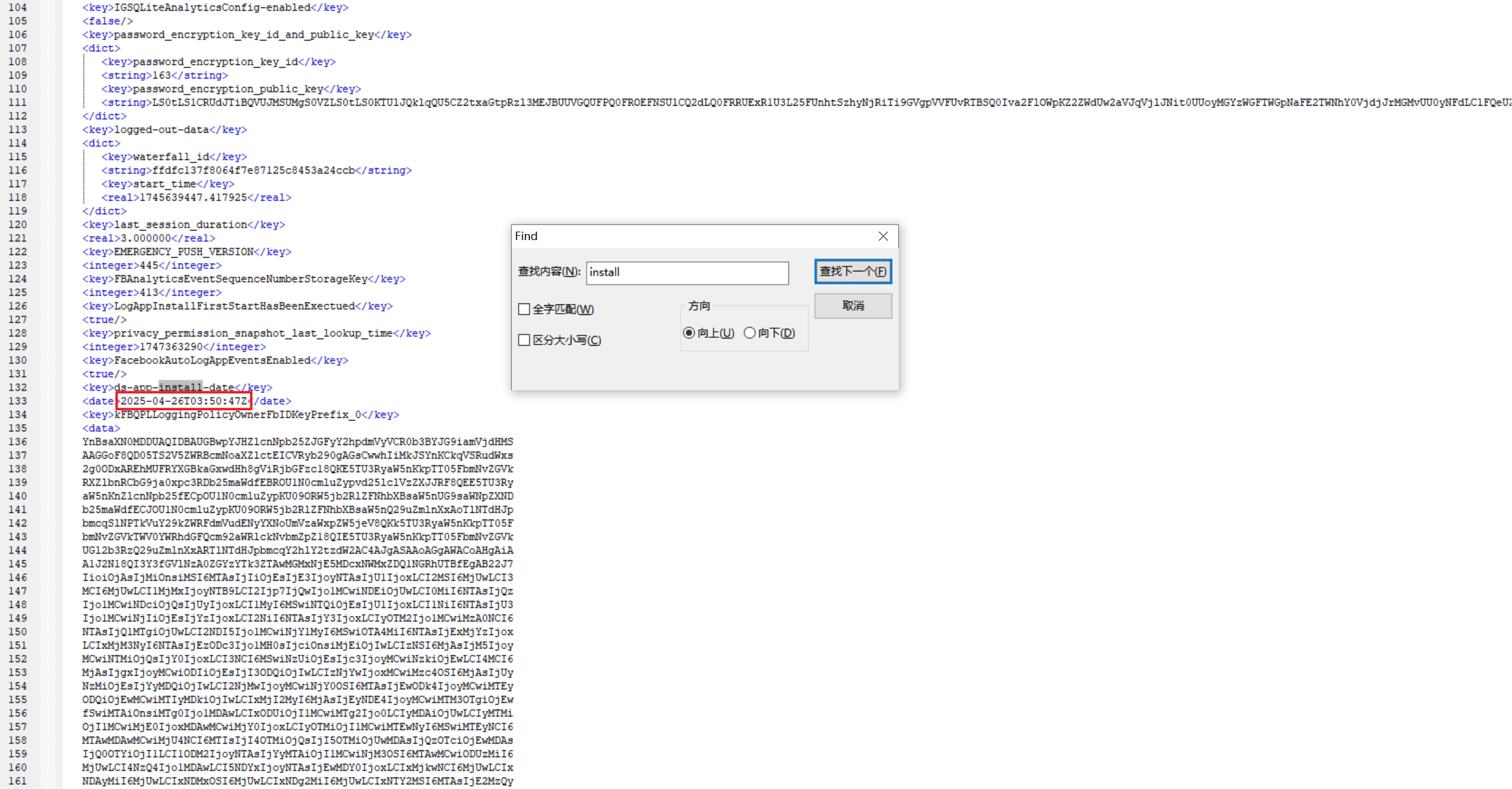The height and width of the screenshot is (789, 1512).
Task: Close the Find dialog with X
Action: [883, 236]
